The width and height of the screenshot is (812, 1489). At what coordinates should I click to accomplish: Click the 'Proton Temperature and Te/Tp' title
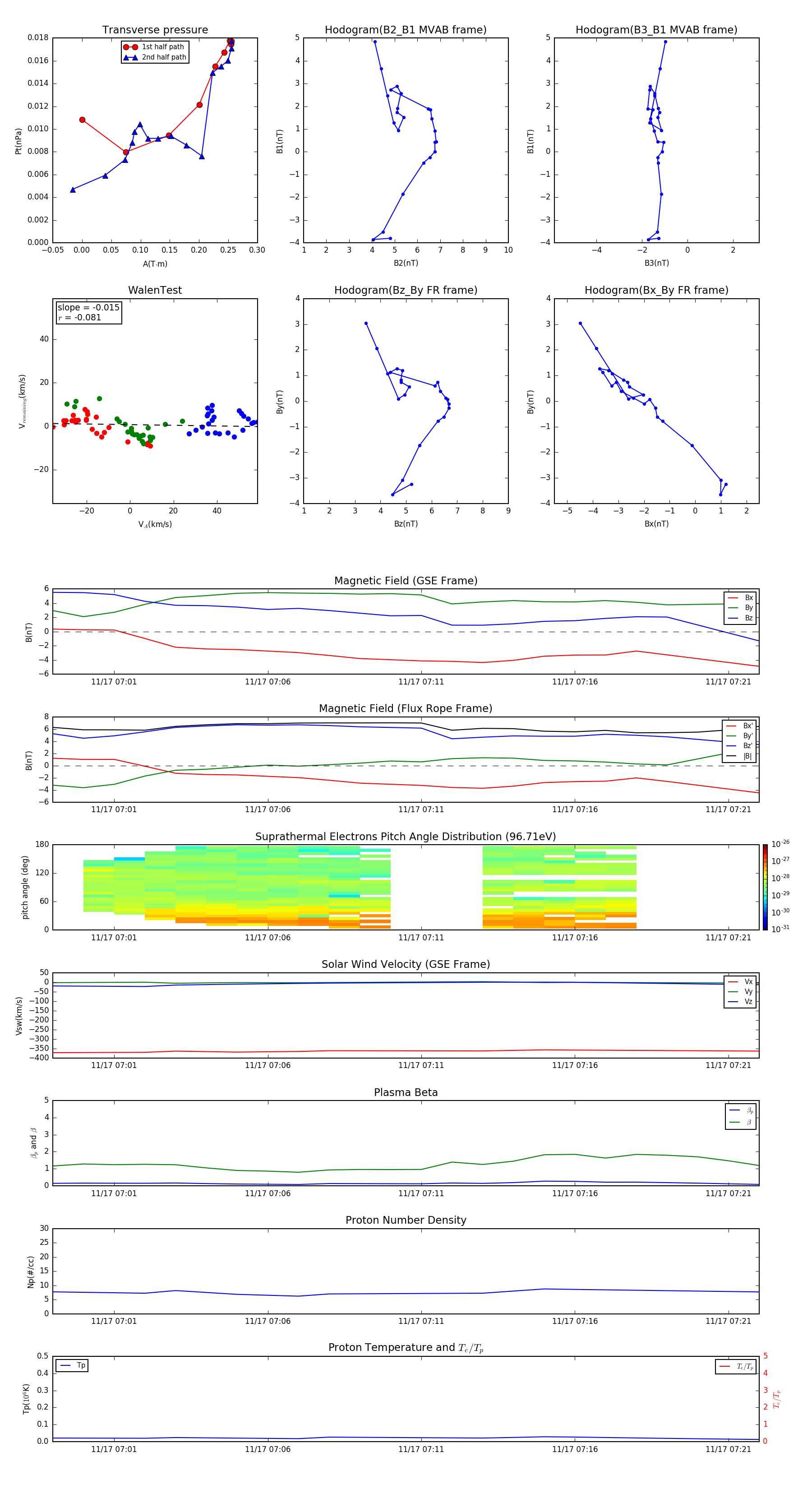click(406, 1348)
